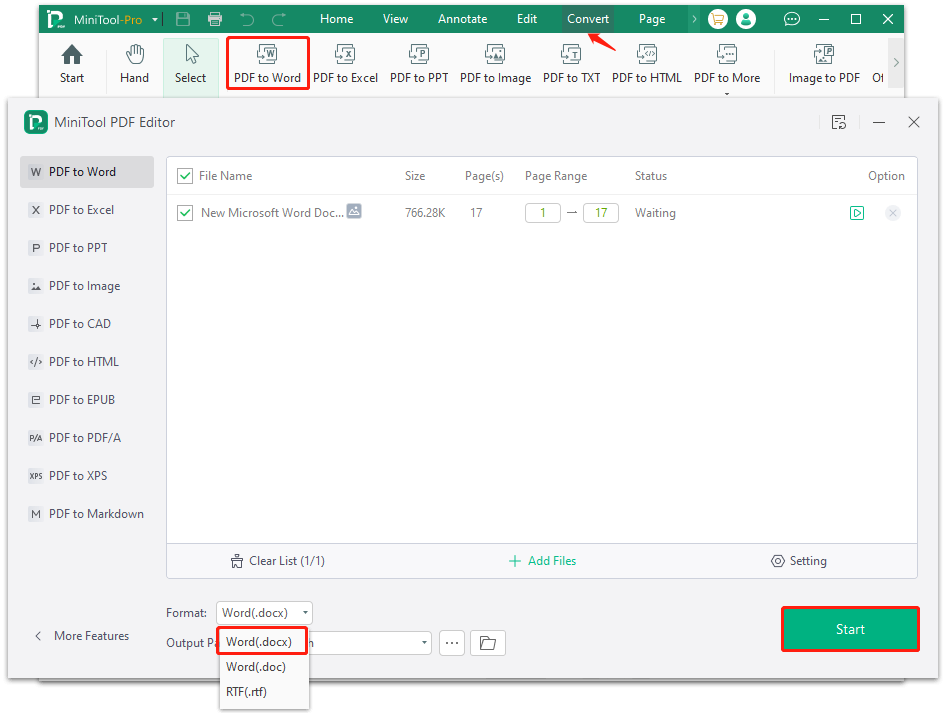Select the Hand tool

(x=134, y=64)
